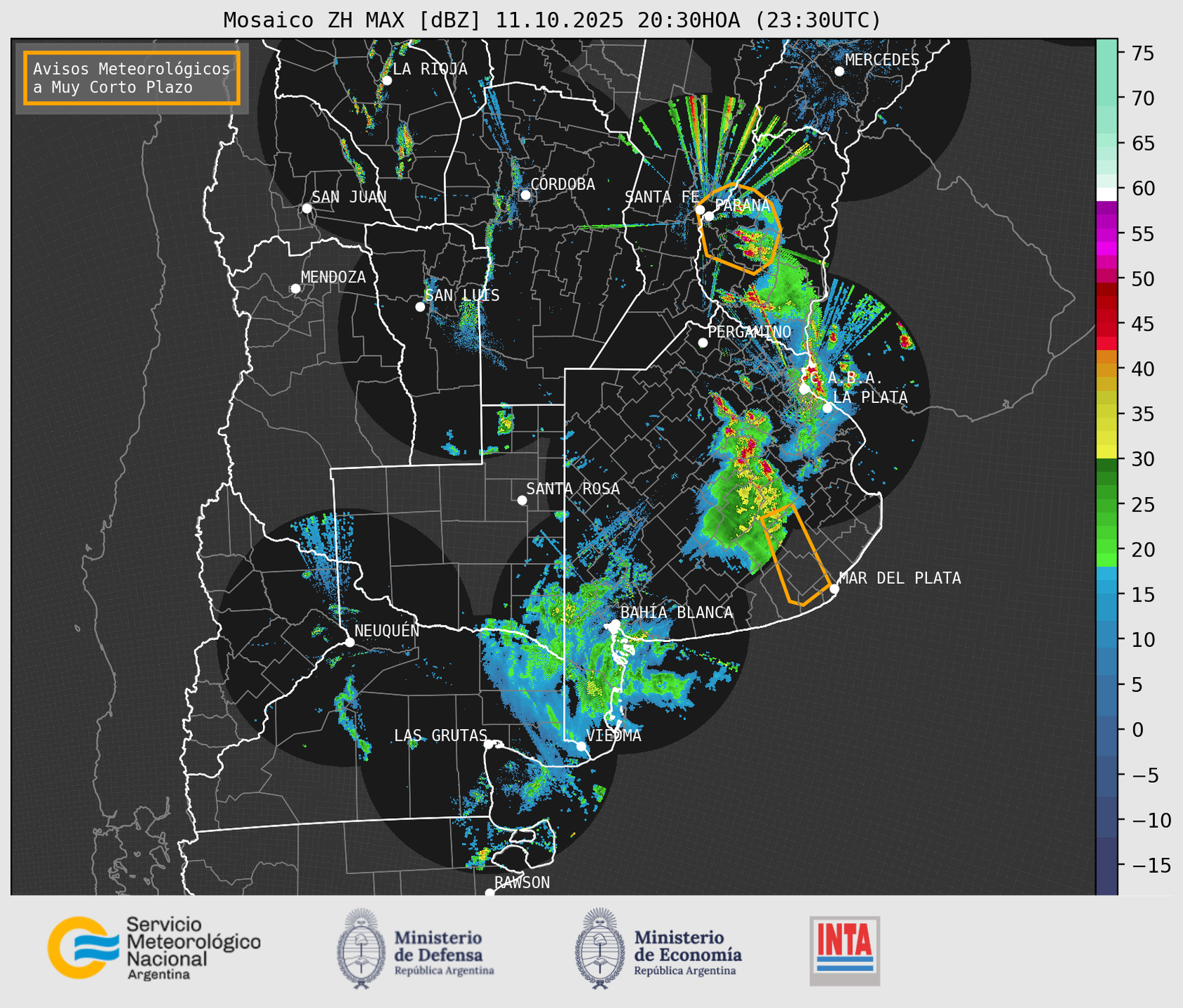Screen dimensions: 1183x1008
Task: Click the yellow 30 dBZ band on the color scale
Action: (1107, 451)
